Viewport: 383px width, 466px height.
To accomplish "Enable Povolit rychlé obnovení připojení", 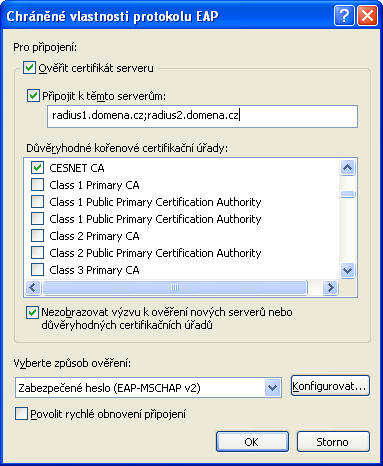I will (x=21, y=414).
